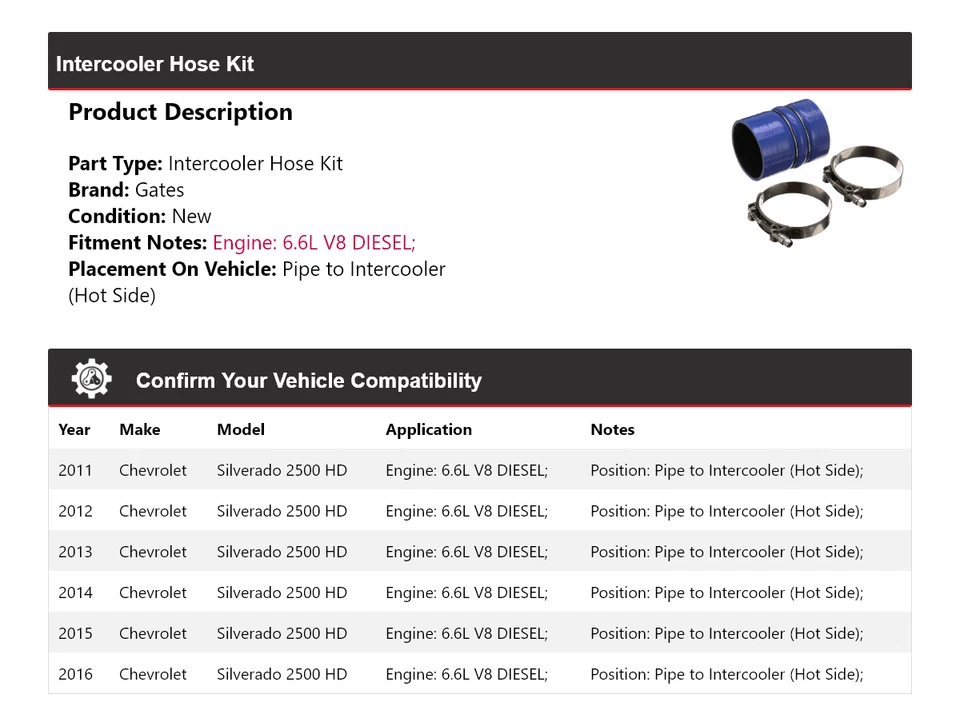
Task: Select the 2012 year cell
Action: coord(75,511)
